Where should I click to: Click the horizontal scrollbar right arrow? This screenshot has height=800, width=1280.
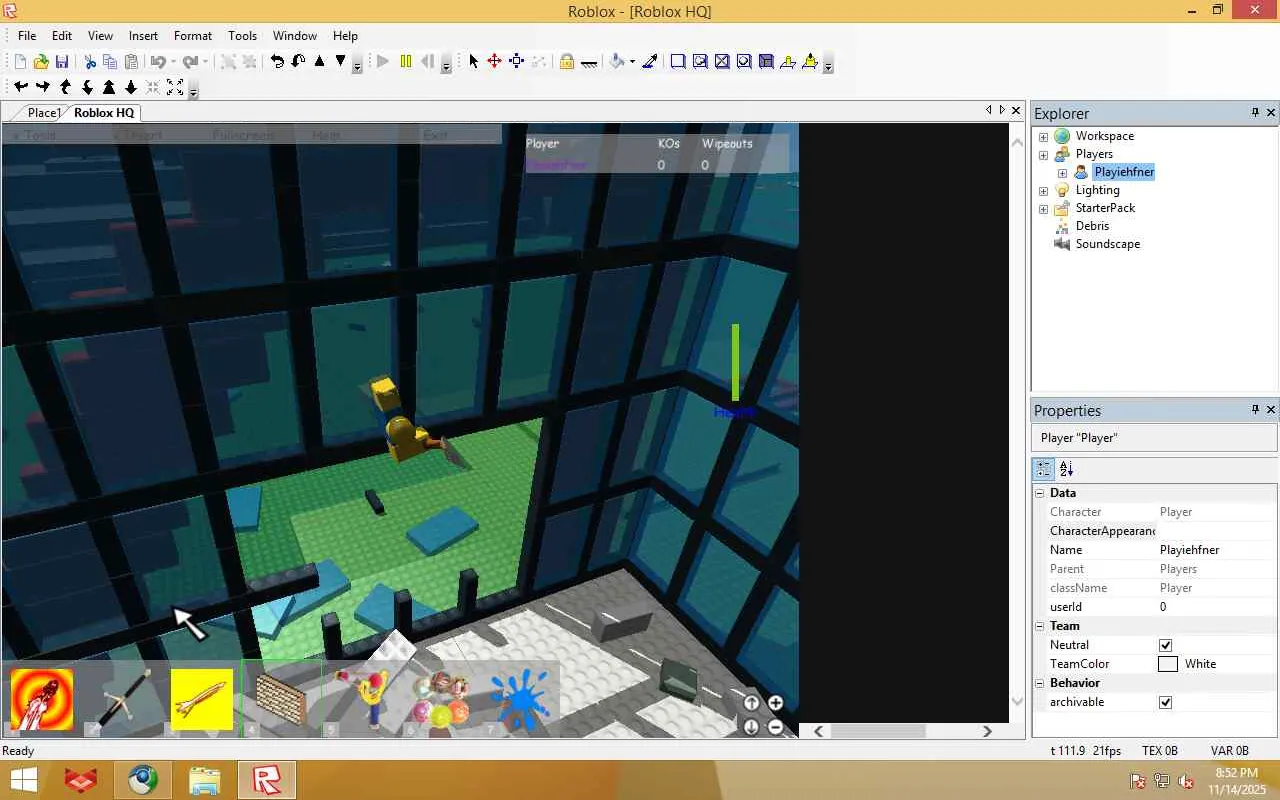click(x=987, y=731)
